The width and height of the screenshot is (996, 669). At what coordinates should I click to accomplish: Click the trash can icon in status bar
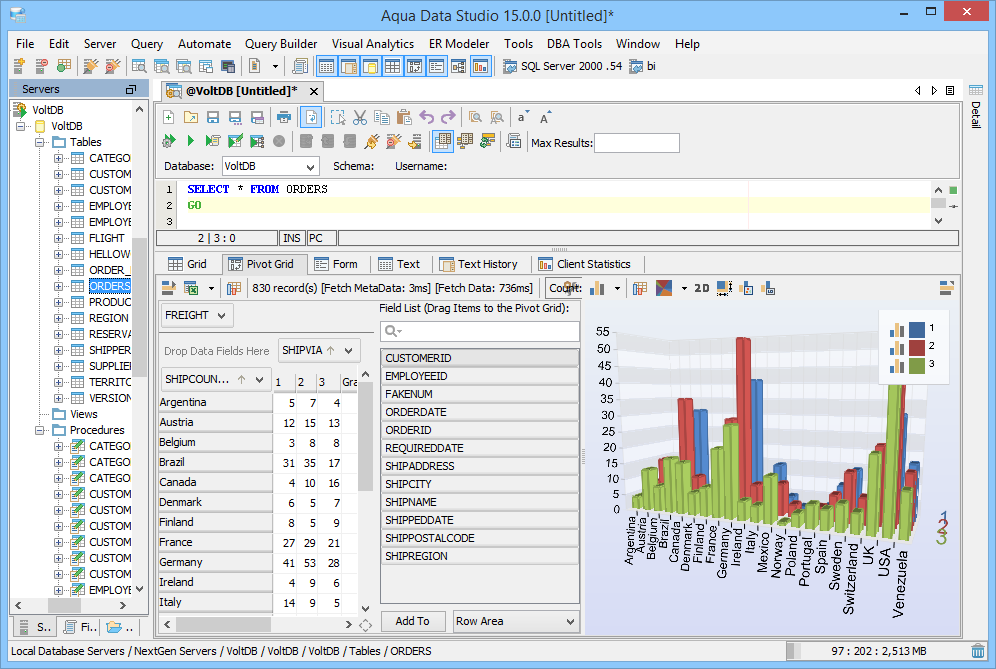click(x=978, y=651)
